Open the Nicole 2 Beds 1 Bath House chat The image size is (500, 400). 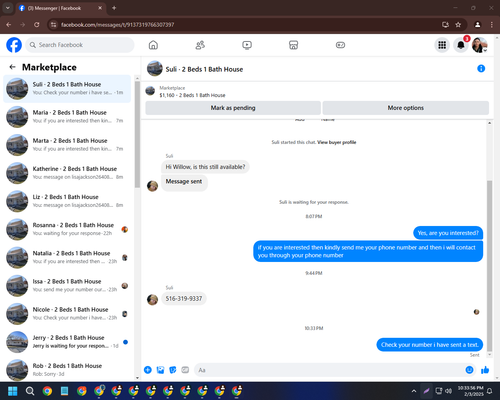(x=67, y=314)
